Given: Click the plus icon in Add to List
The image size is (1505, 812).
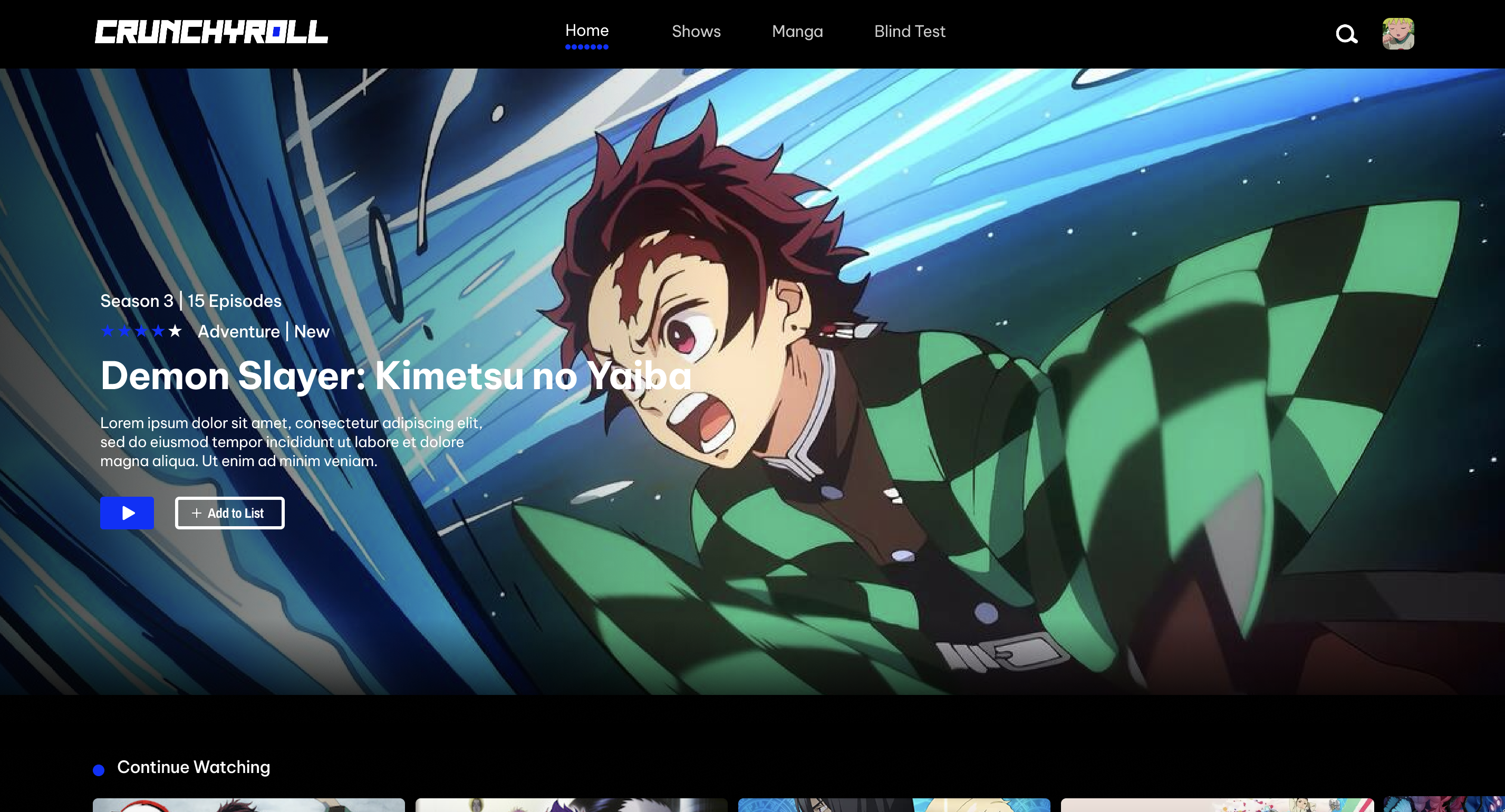Looking at the screenshot, I should [197, 513].
